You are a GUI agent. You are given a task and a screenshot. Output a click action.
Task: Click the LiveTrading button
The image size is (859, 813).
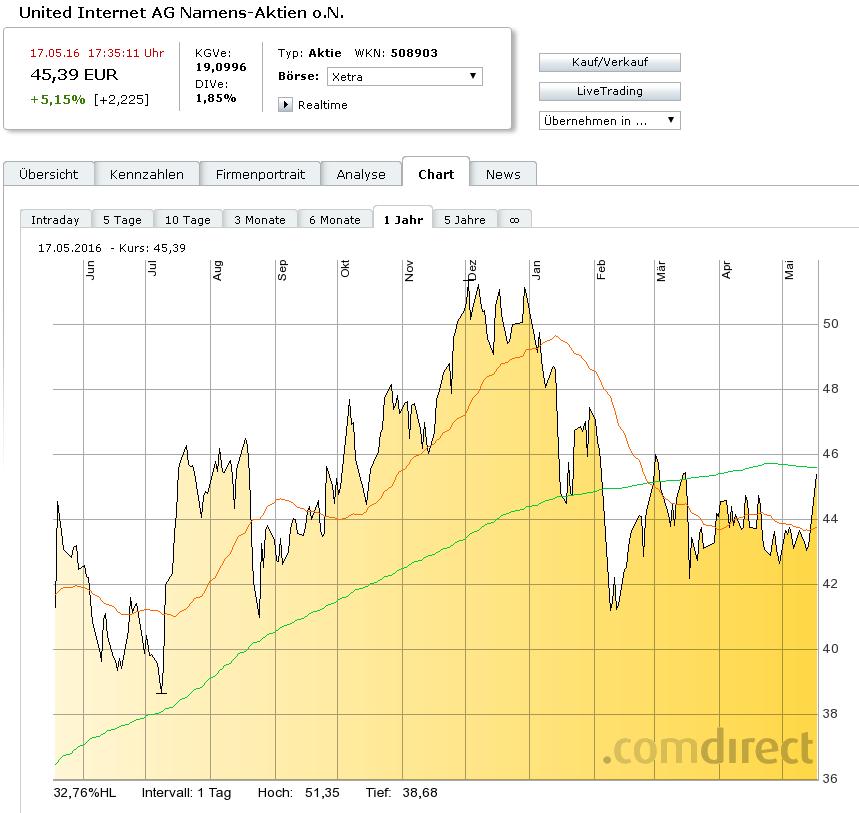(x=610, y=91)
